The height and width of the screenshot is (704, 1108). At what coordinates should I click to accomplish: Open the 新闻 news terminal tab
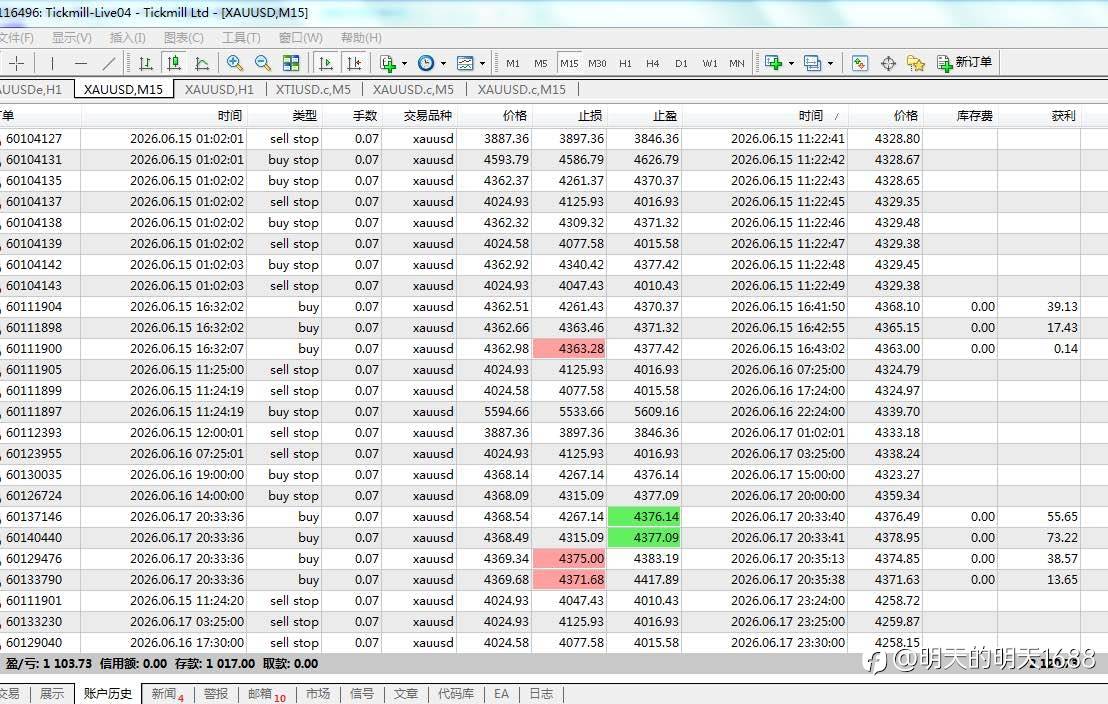(x=167, y=694)
